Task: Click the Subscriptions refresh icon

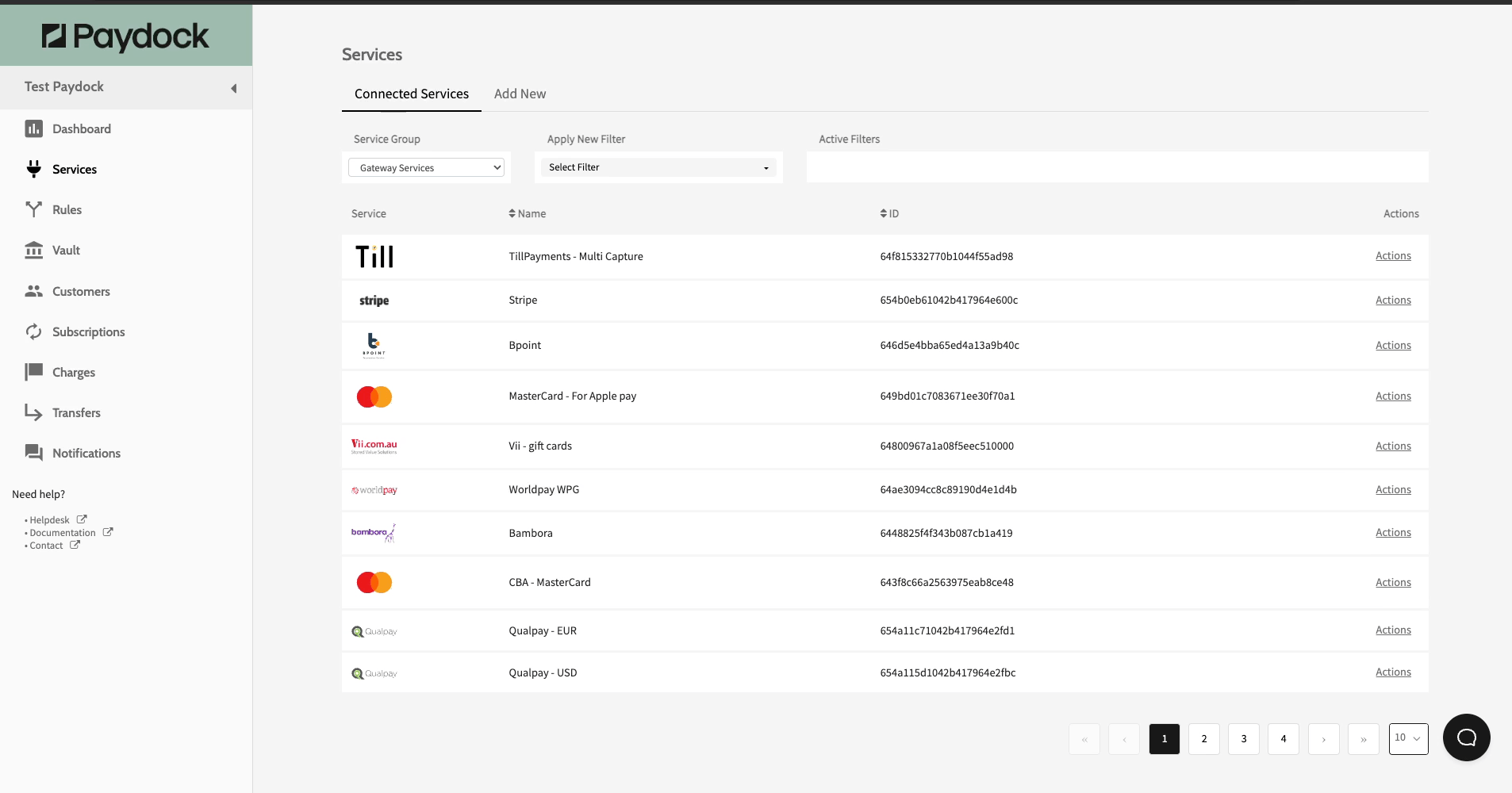Action: click(33, 331)
